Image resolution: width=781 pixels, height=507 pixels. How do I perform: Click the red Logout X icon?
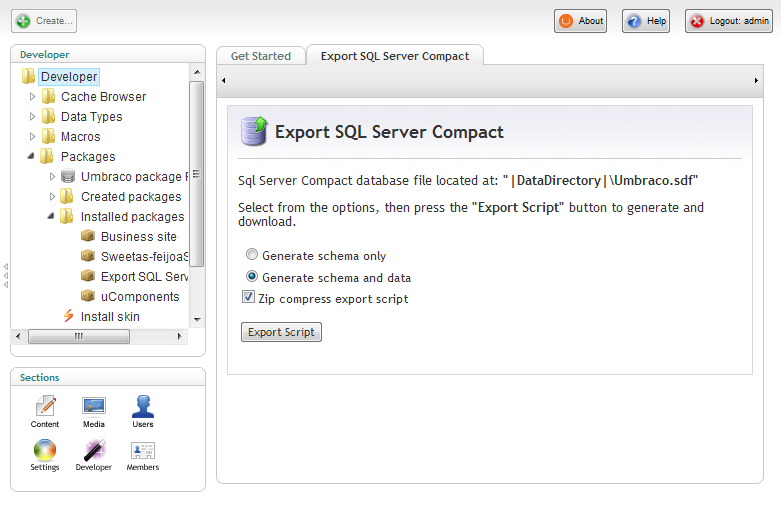click(x=697, y=21)
